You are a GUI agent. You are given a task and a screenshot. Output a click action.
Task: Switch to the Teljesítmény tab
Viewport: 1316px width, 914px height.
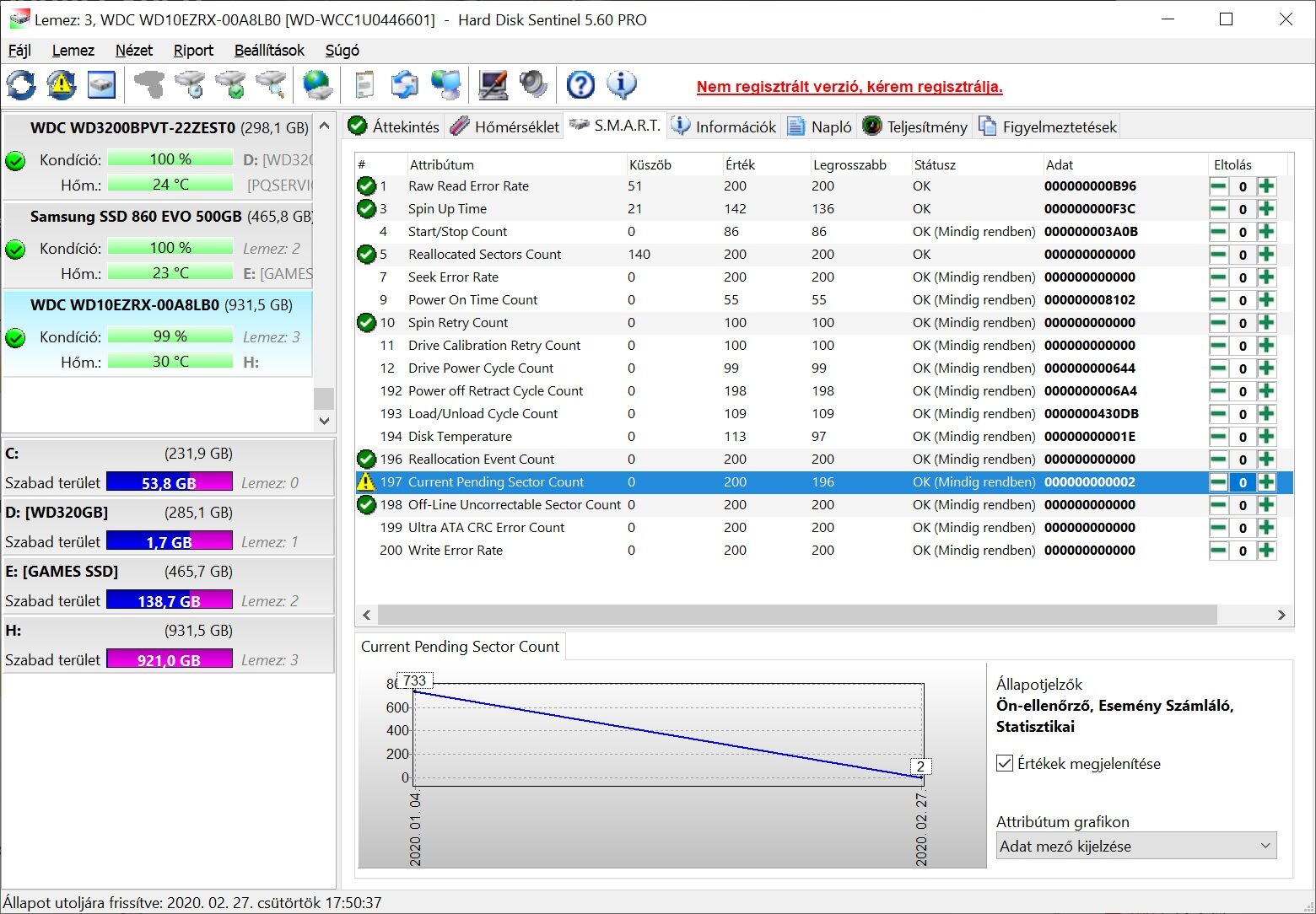[x=915, y=126]
